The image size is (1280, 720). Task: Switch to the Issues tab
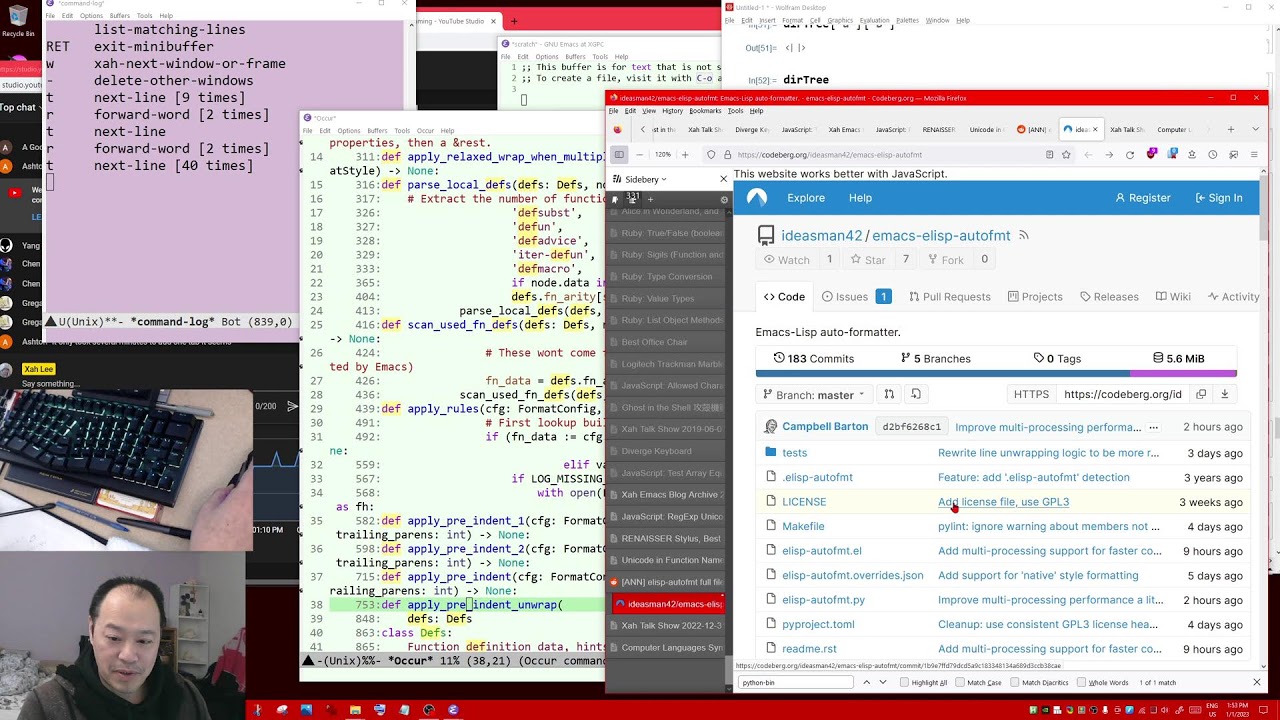click(x=856, y=296)
